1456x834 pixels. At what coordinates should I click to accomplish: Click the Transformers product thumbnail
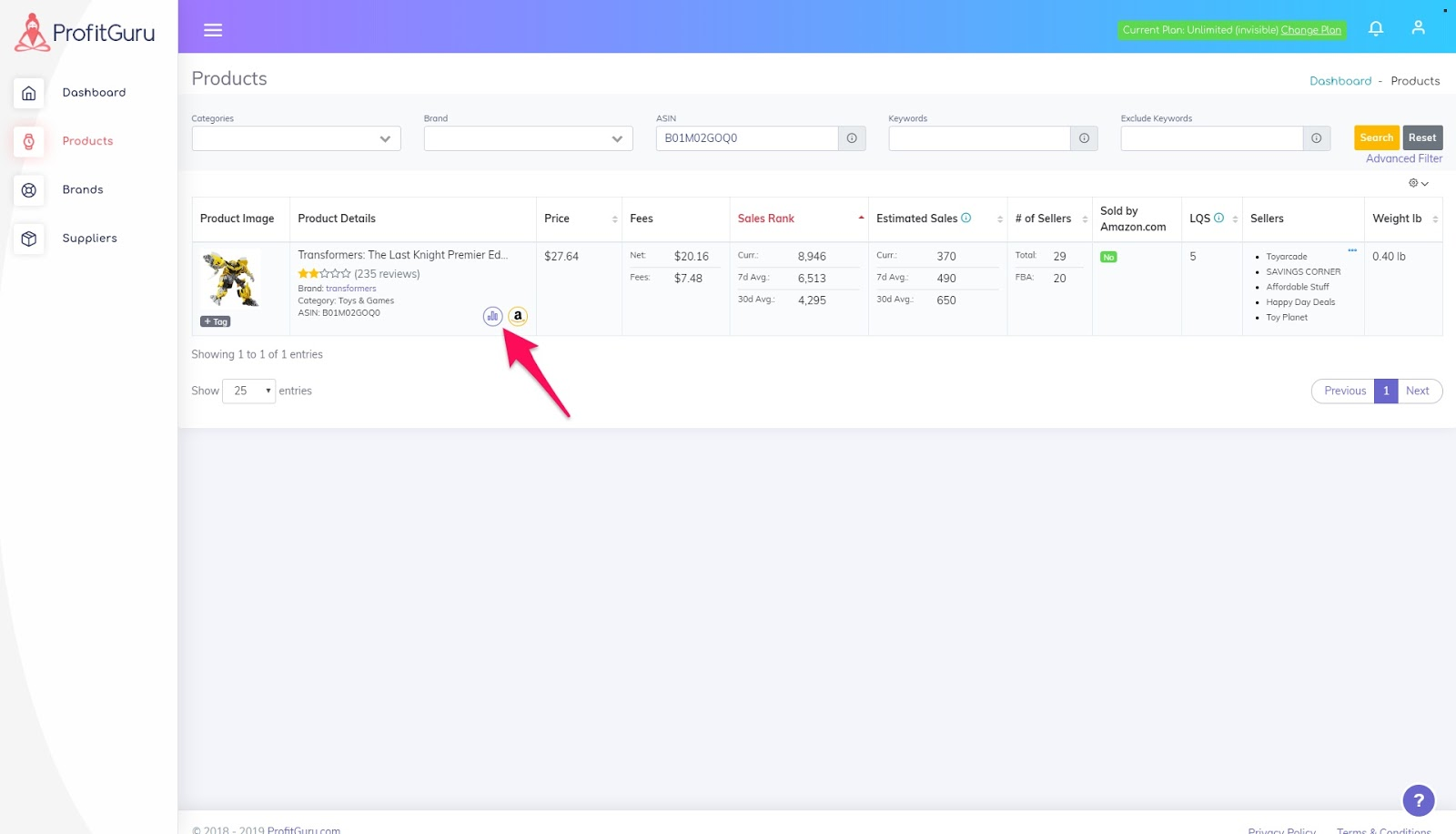231,279
